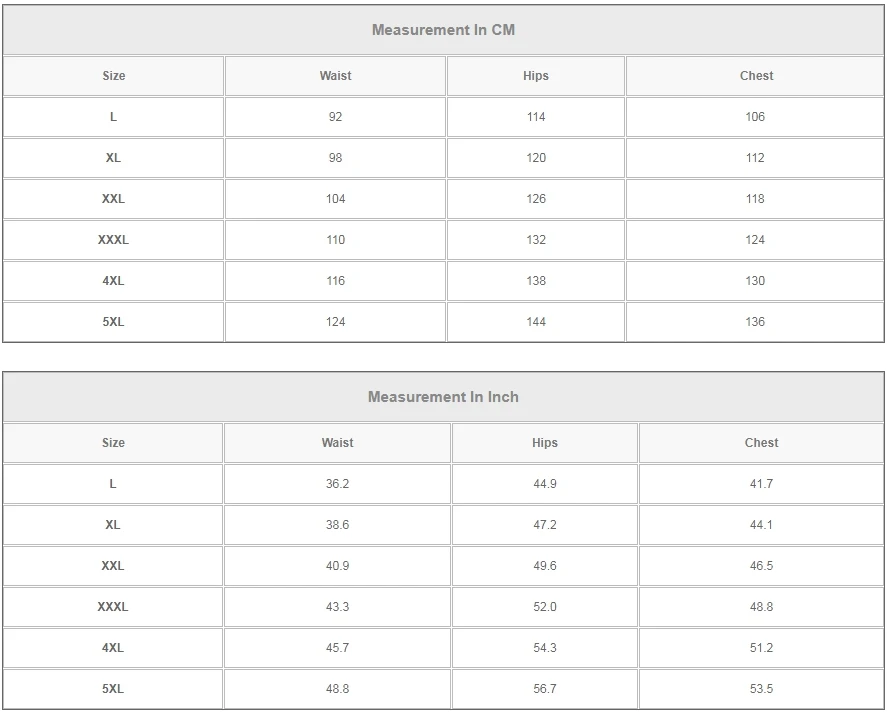This screenshot has height=713, width=887.
Task: Click the Chest header in the CM table
Action: coord(756,76)
